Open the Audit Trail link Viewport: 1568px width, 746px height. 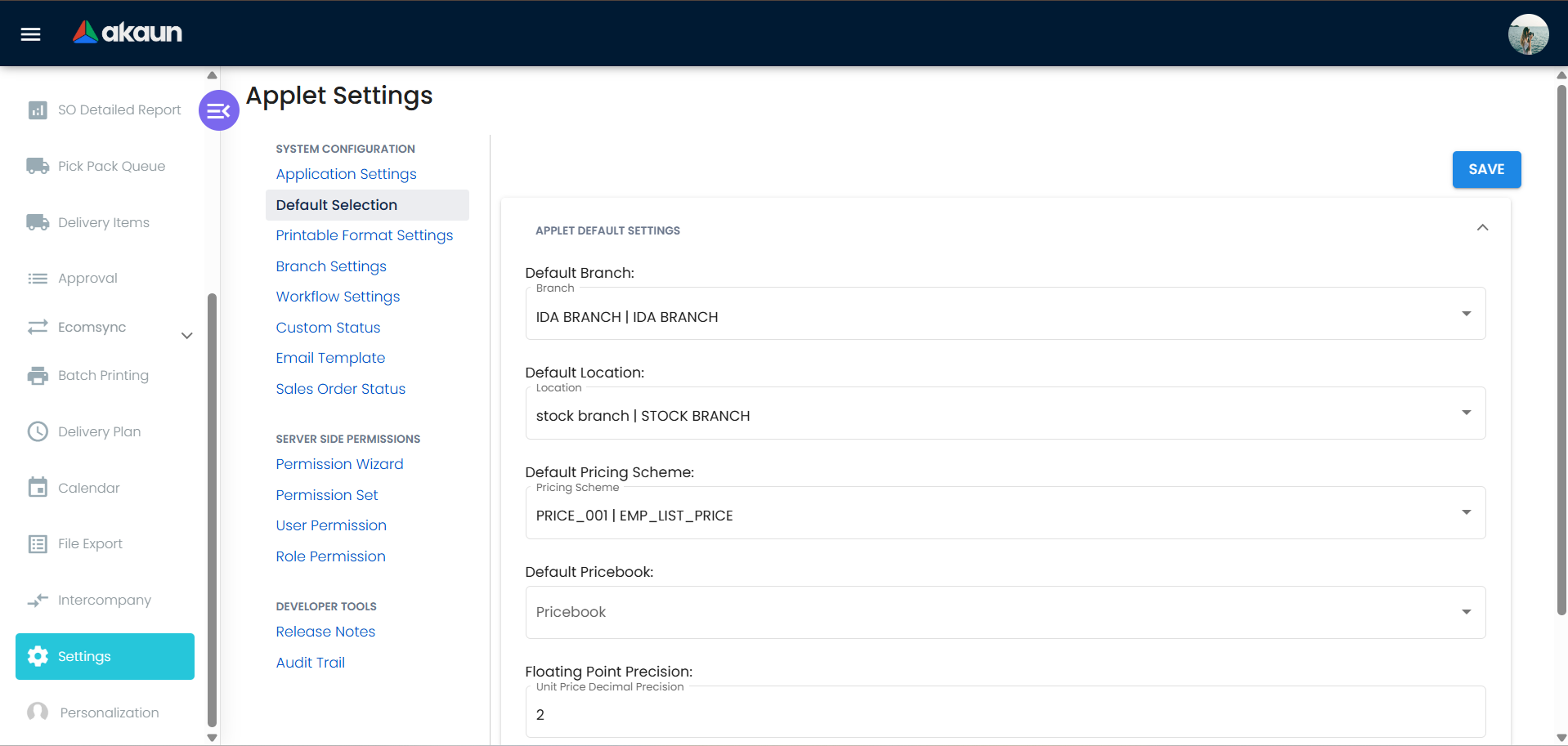click(x=310, y=663)
